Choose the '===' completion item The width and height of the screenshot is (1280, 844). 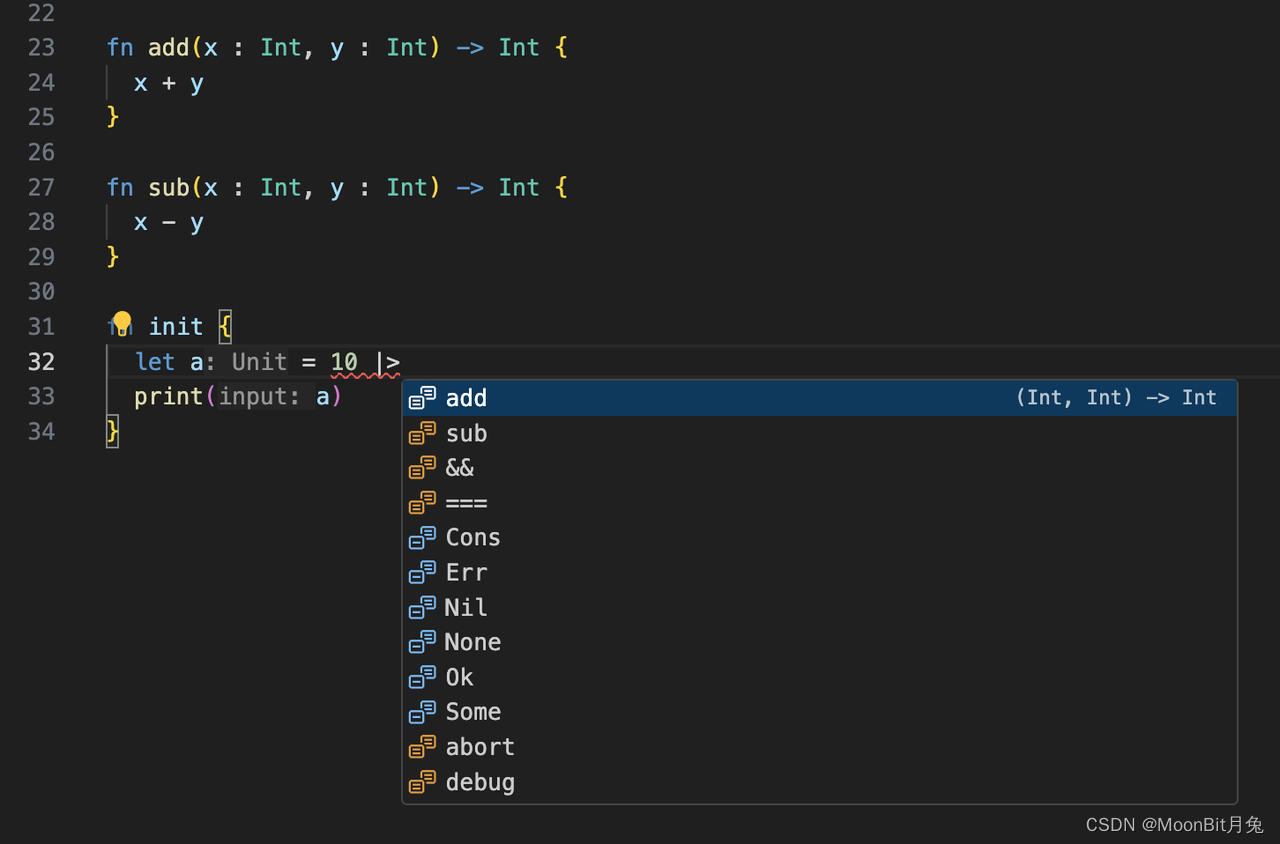coord(819,503)
